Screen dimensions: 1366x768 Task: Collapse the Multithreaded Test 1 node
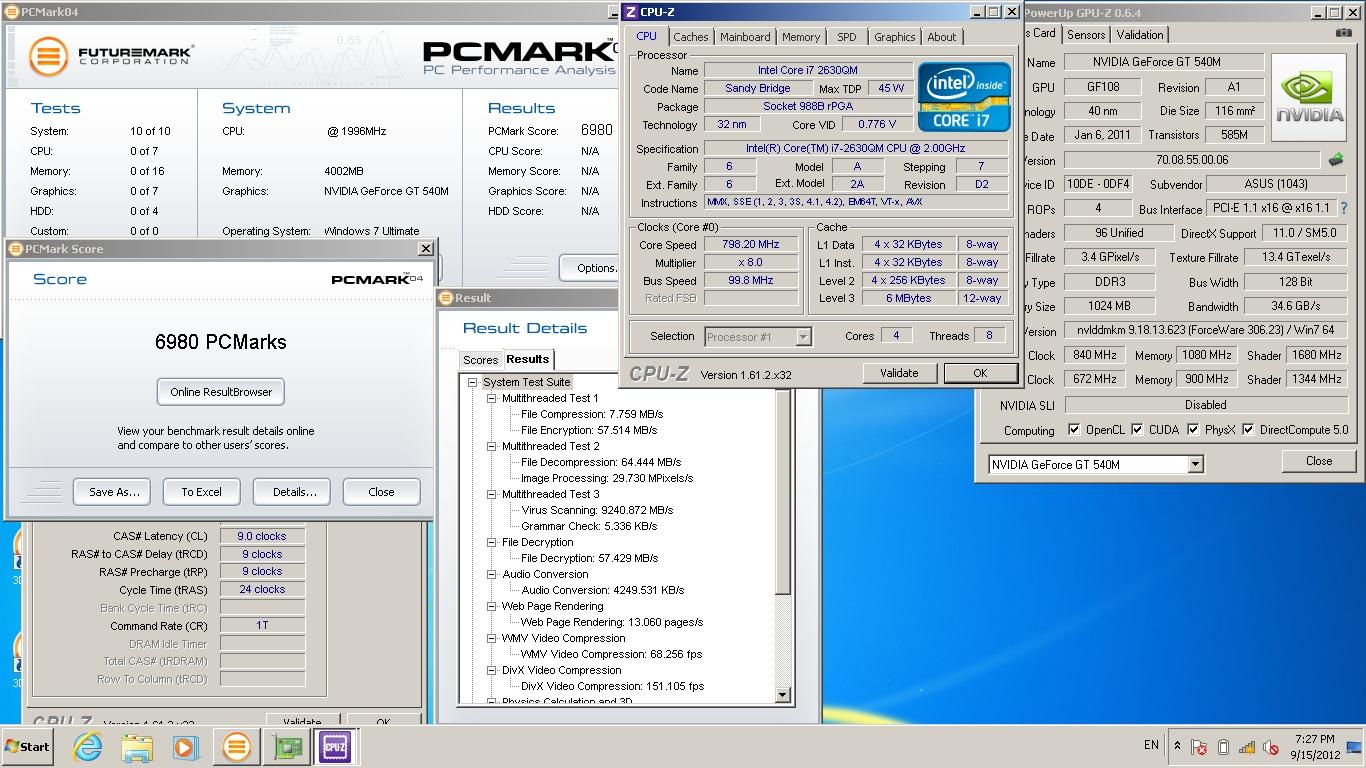[492, 398]
